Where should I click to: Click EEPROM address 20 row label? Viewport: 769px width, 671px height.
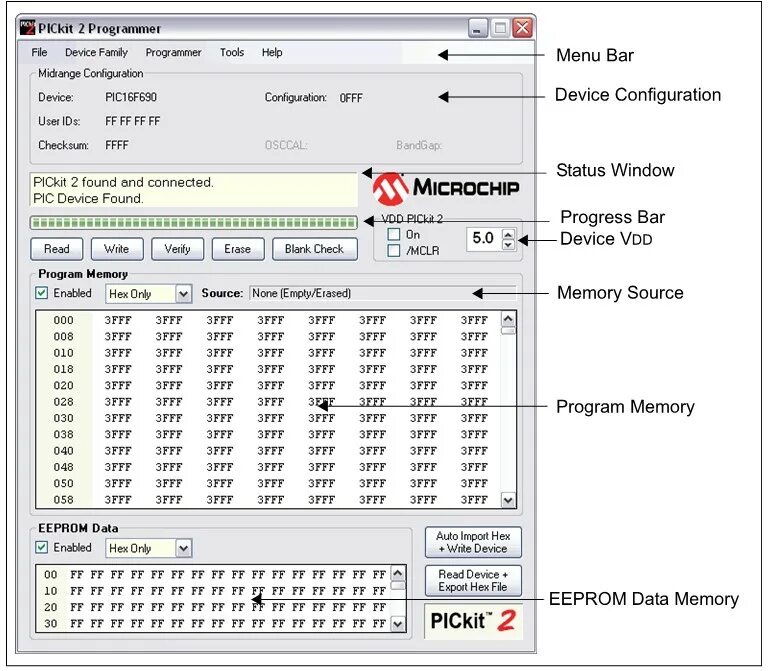click(51, 607)
